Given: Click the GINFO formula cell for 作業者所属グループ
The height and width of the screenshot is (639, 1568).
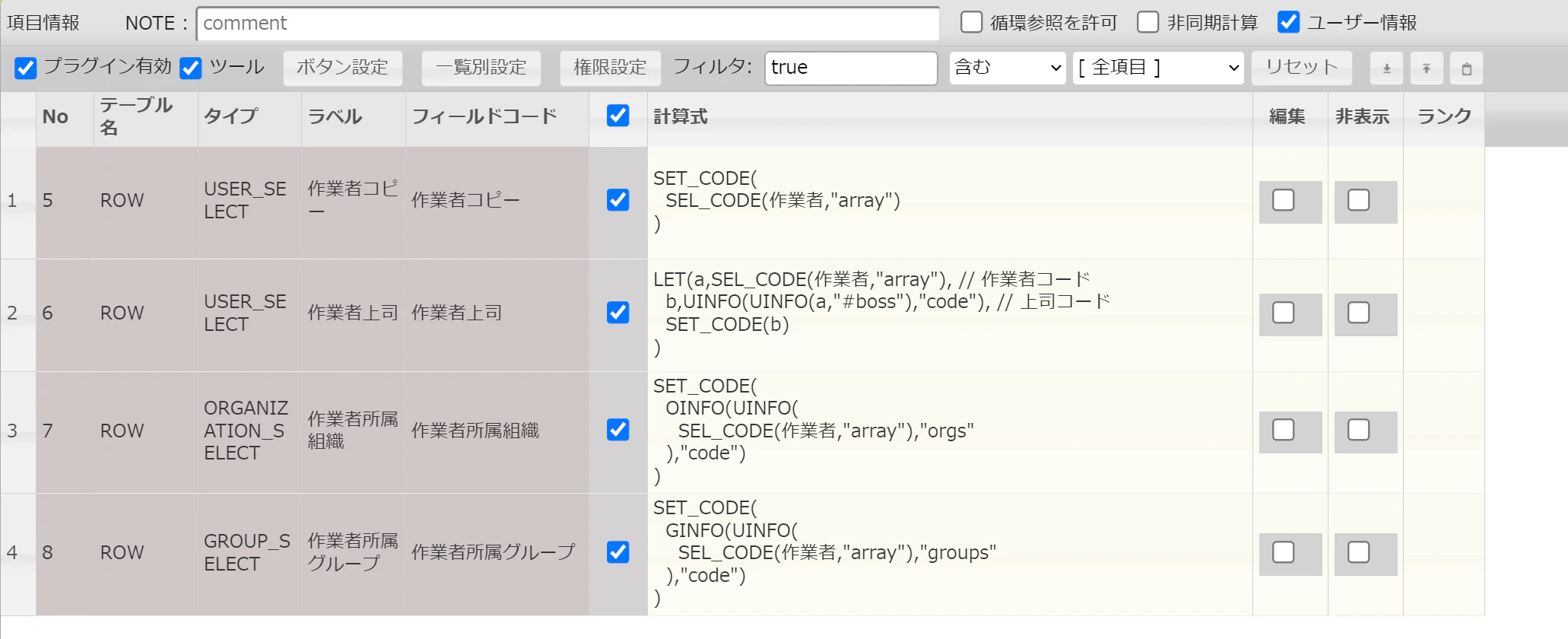Looking at the screenshot, I should click(950, 553).
